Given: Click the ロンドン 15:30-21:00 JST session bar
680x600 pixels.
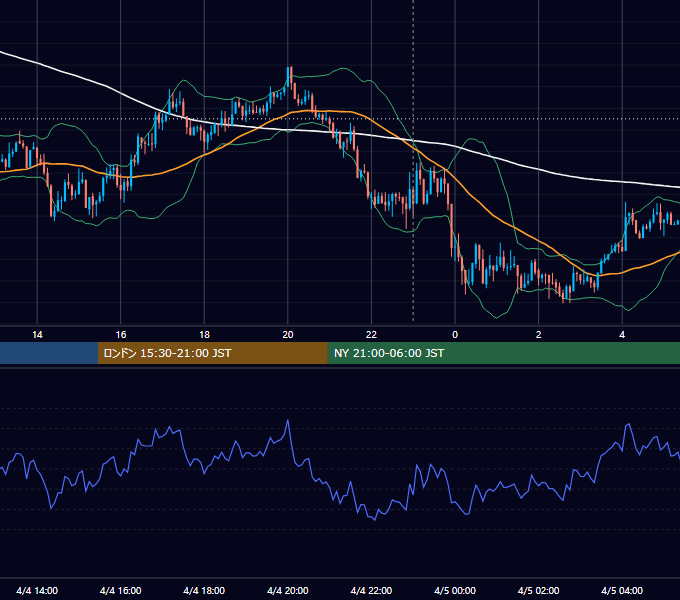Looking at the screenshot, I should [212, 353].
